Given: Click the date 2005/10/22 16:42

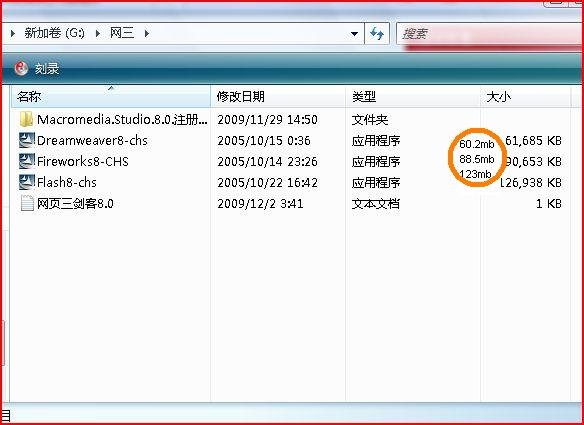Looking at the screenshot, I should click(x=267, y=183).
